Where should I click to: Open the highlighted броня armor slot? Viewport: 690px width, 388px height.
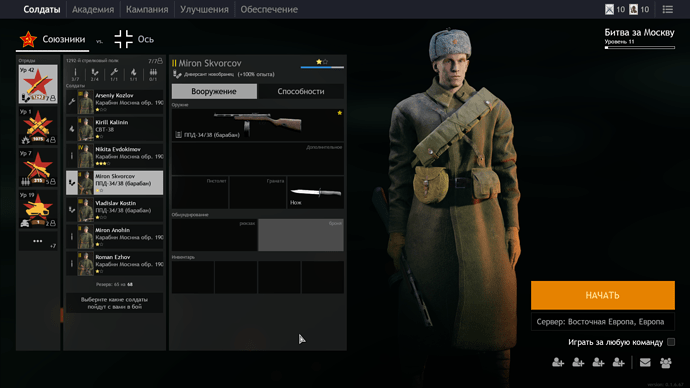(301, 235)
